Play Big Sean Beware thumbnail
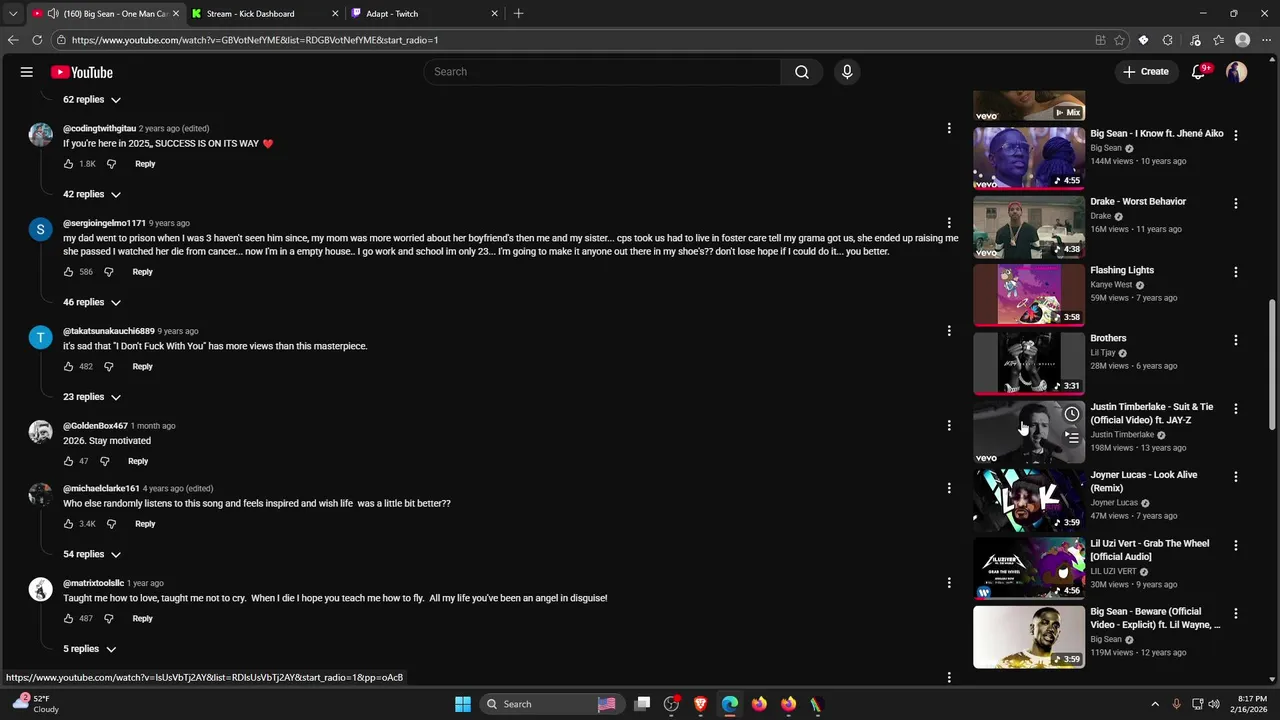Screen dimensions: 1280x720 click(1029, 637)
